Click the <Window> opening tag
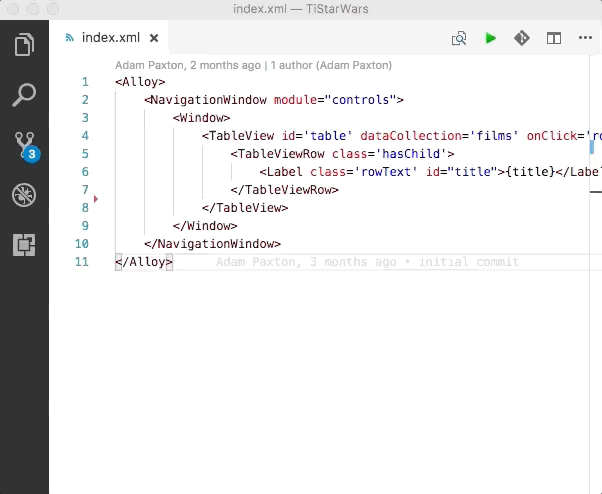This screenshot has width=602, height=494. [x=202, y=118]
